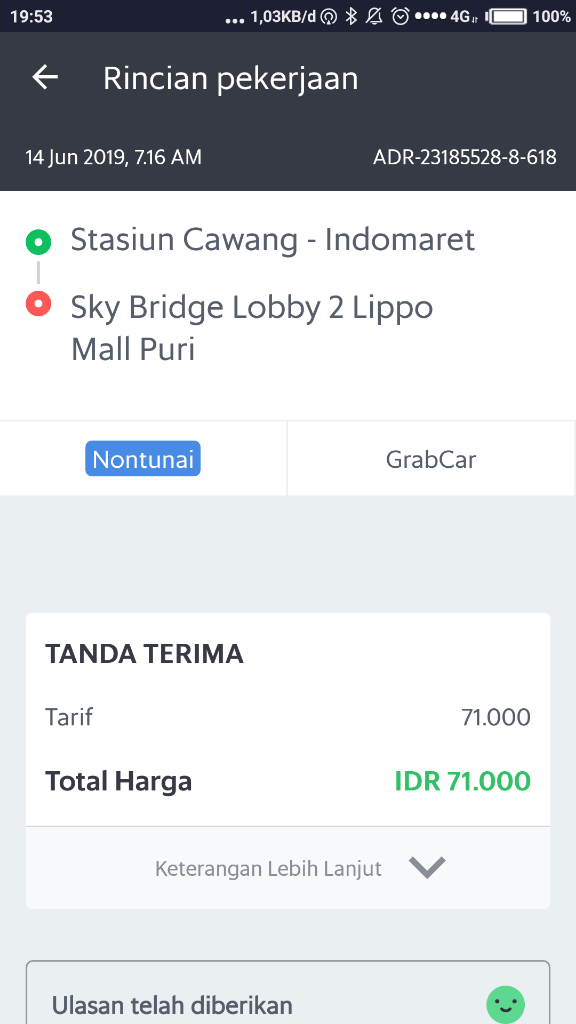Tap the back arrow to leave Rincian pekerjaan
The width and height of the screenshot is (576, 1024).
[44, 76]
